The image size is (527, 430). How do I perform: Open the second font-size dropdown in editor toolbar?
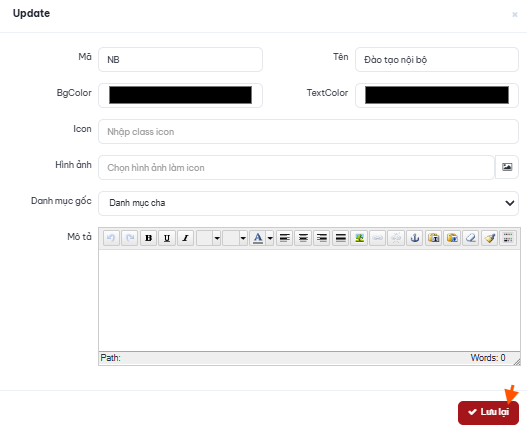point(235,238)
